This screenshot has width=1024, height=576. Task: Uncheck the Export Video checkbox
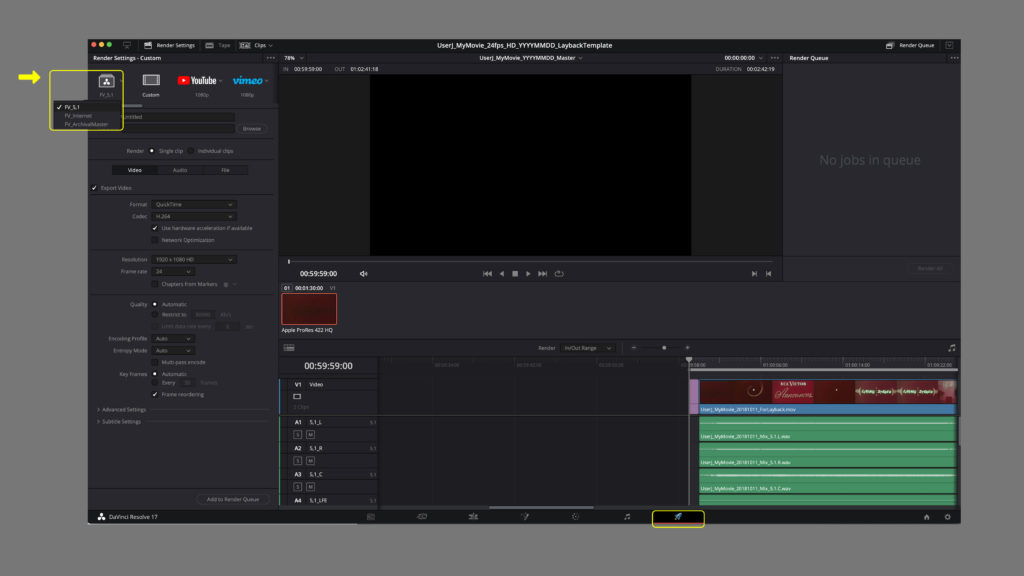[95, 188]
